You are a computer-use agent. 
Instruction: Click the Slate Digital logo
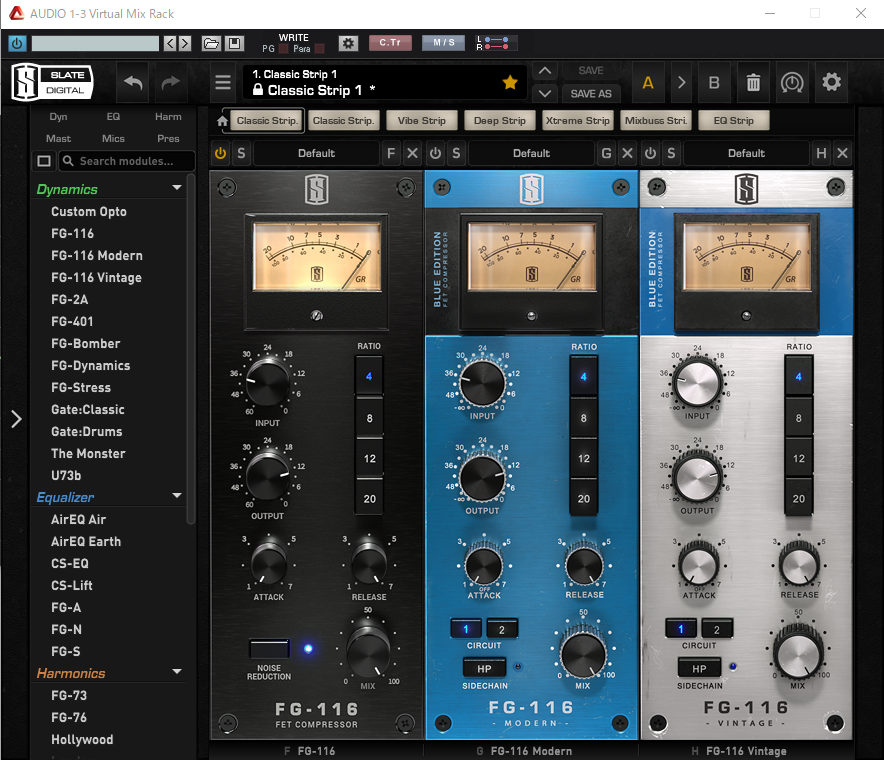click(52, 82)
